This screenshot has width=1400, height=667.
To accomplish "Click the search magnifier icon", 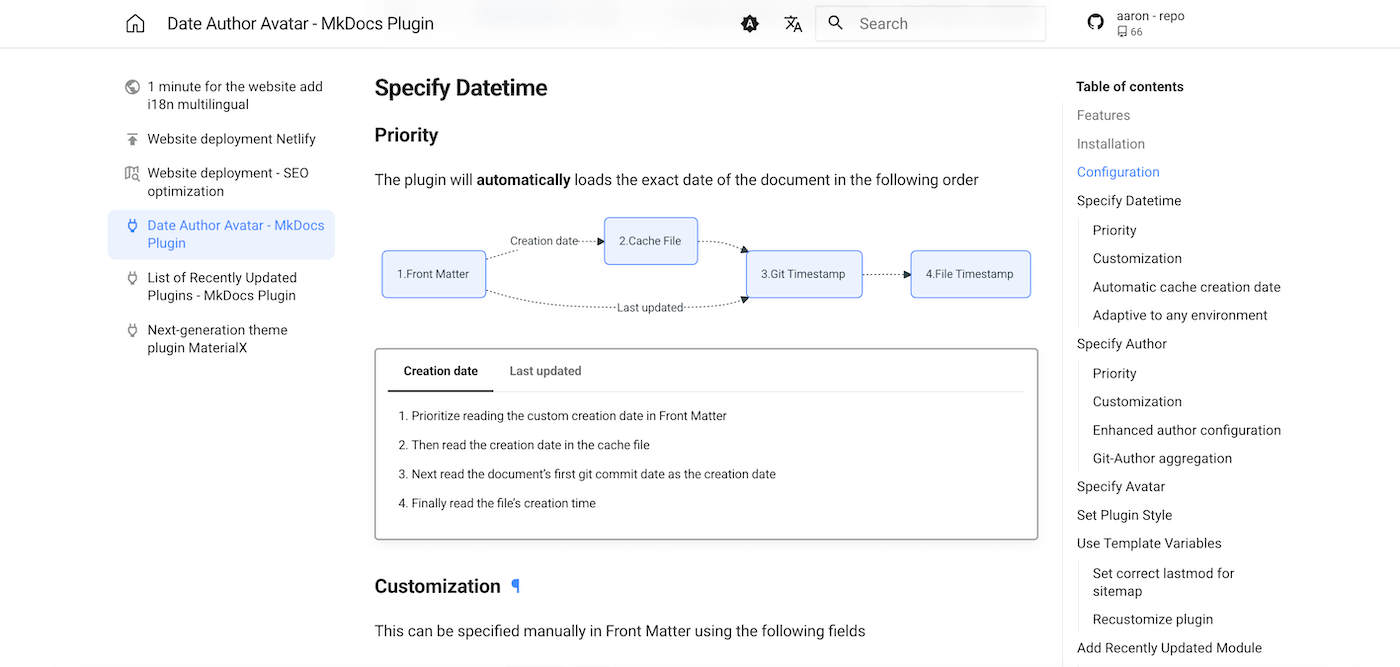I will coord(836,23).
